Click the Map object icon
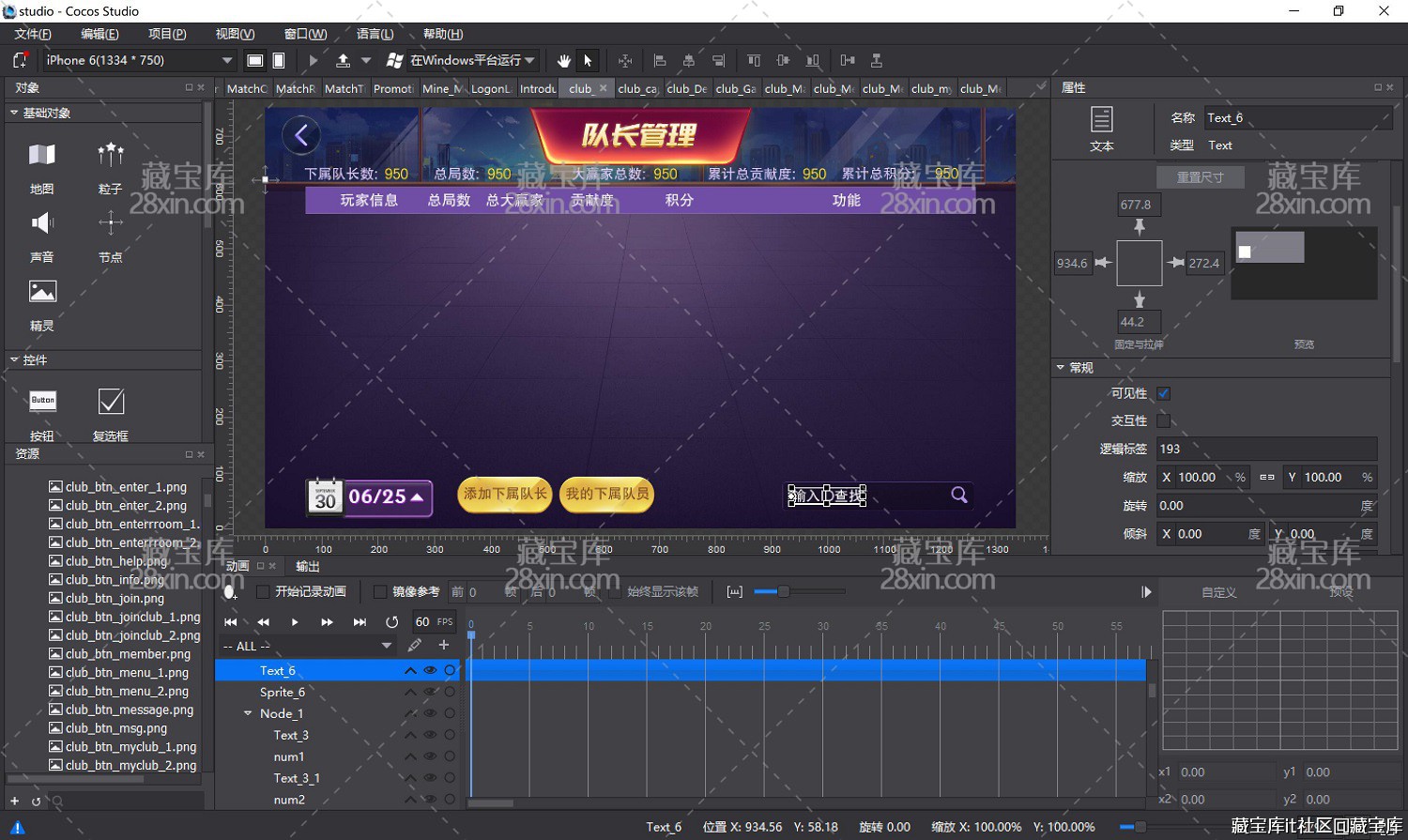Viewport: 1408px width, 840px height. pos(42,156)
